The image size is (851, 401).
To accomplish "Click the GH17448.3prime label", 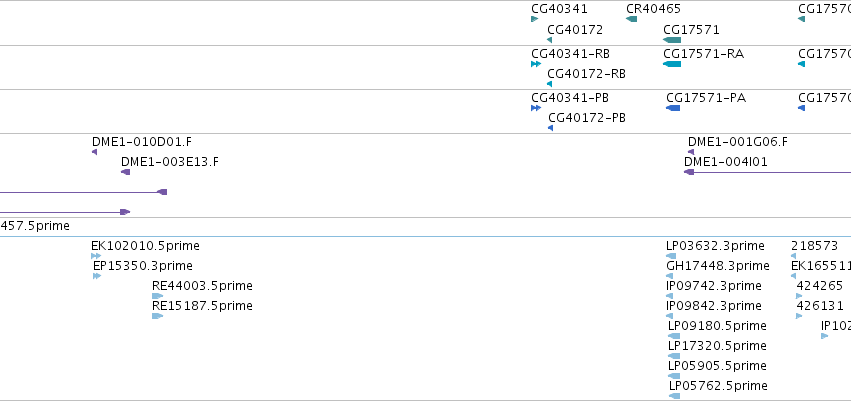I will [717, 266].
